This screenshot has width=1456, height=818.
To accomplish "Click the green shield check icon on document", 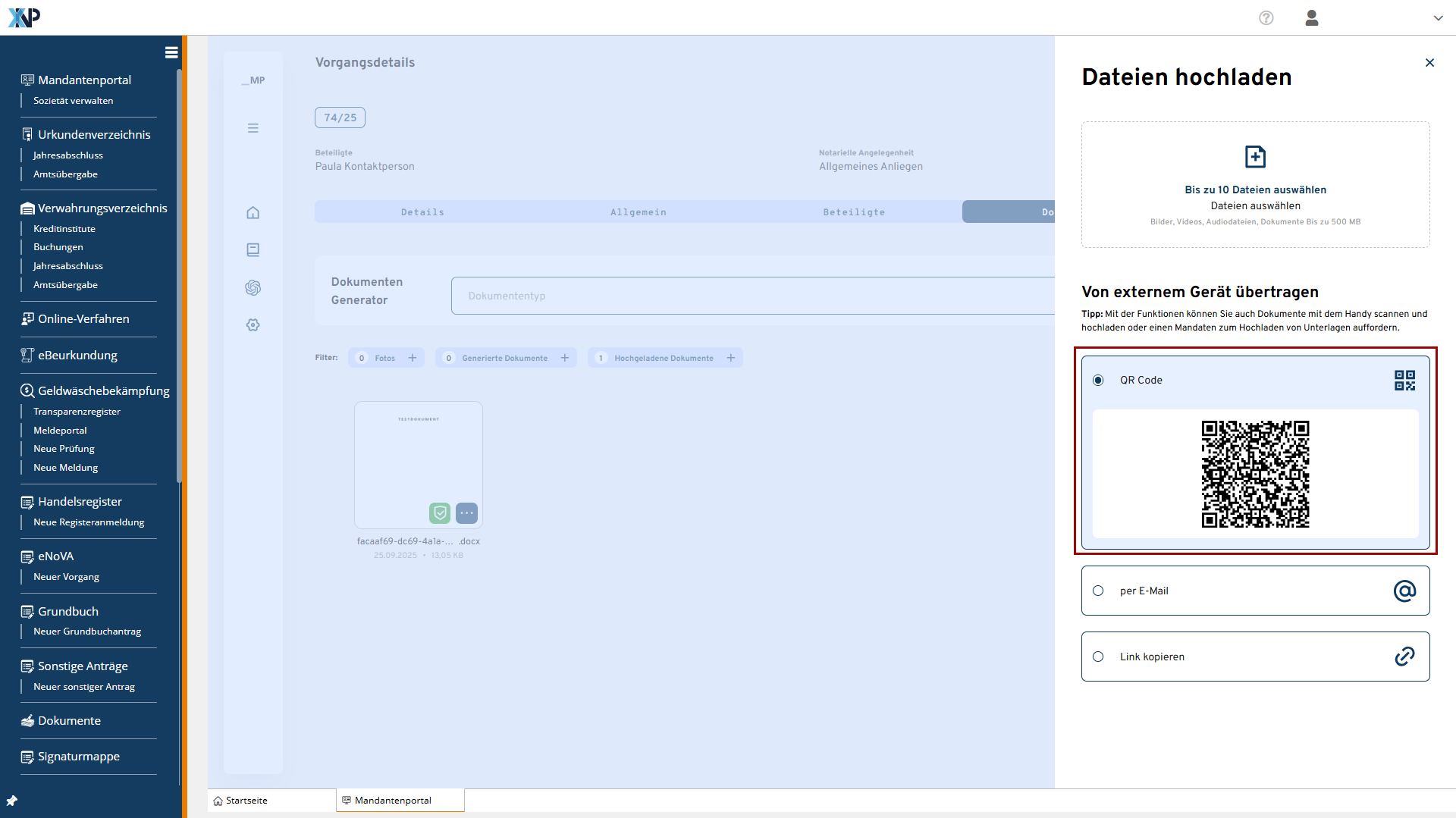I will [440, 513].
